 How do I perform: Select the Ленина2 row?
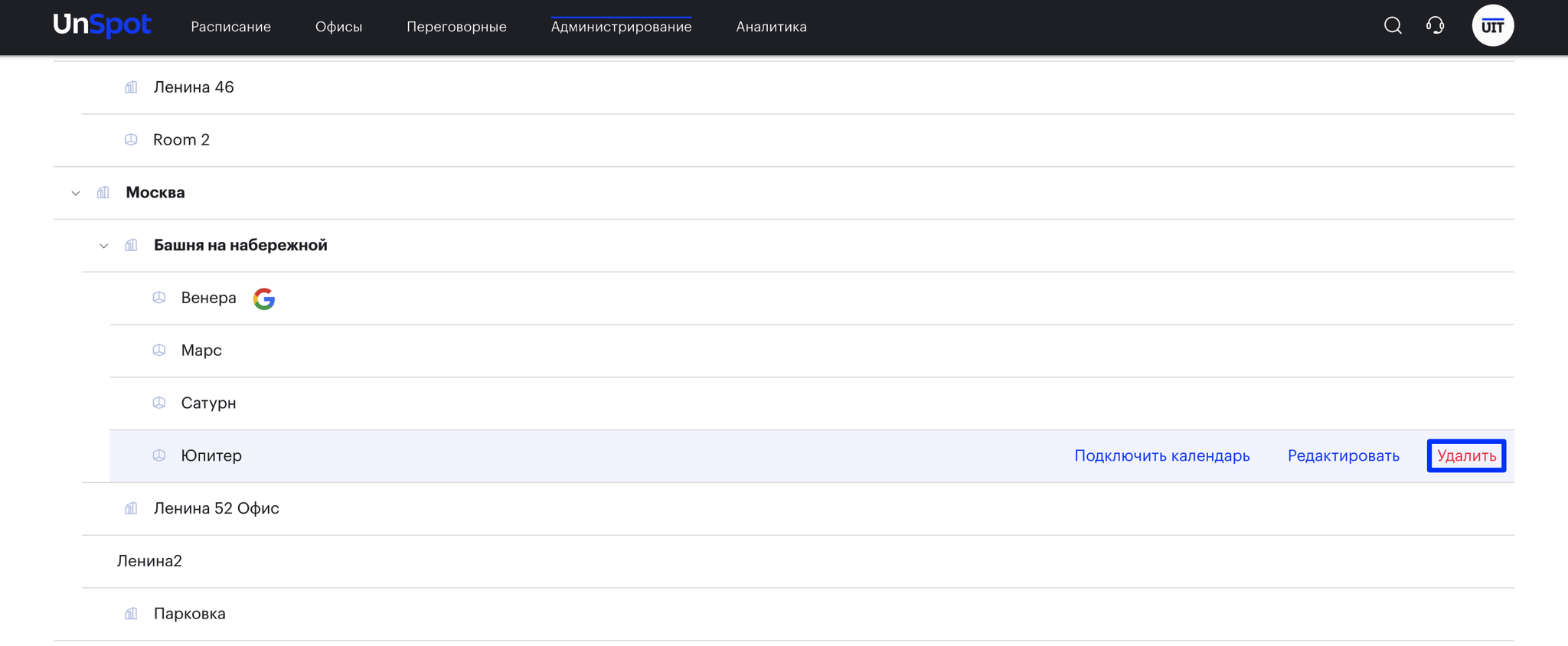(798, 562)
